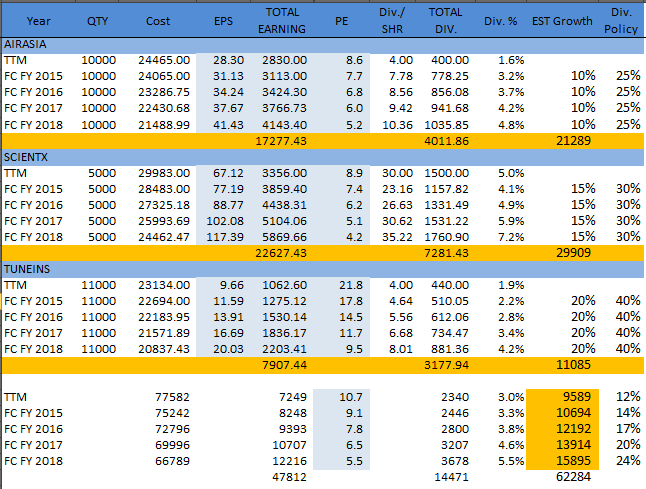Select PE cell 8.6
Image resolution: width=646 pixels, height=489 pixels.
[354, 60]
